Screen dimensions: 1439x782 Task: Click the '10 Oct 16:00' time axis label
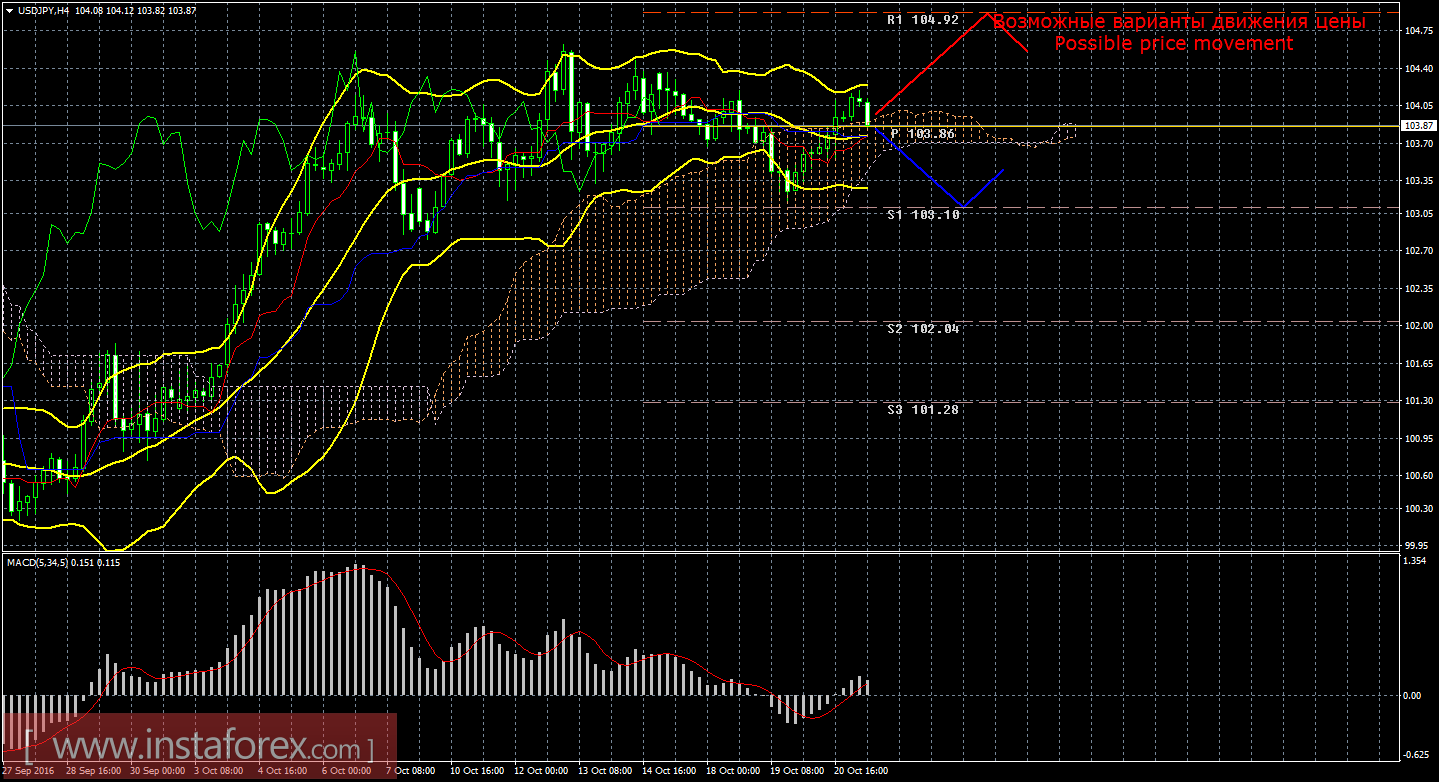coord(477,771)
